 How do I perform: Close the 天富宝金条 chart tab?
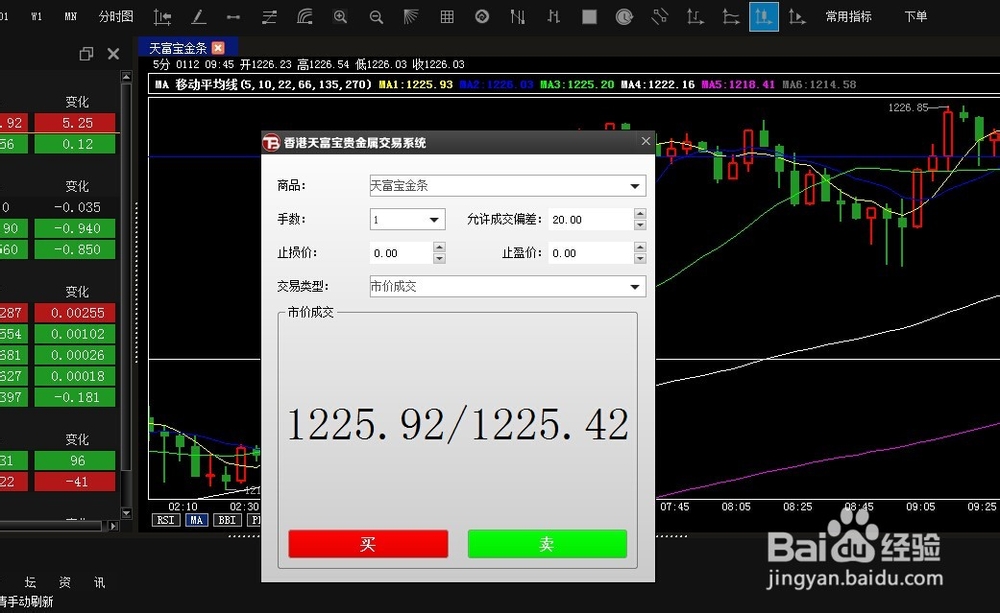point(218,48)
